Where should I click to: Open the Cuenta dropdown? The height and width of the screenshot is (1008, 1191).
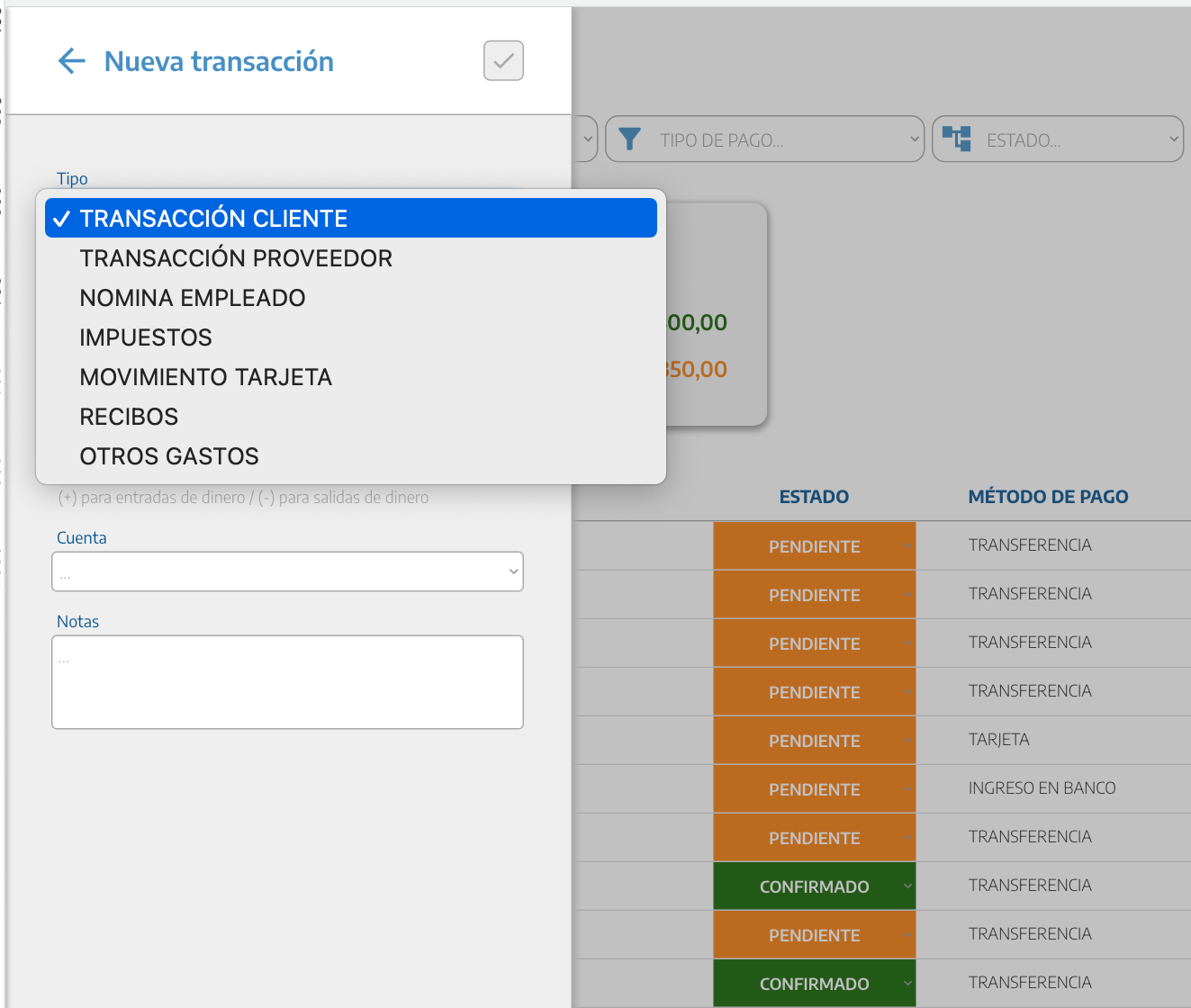[287, 571]
